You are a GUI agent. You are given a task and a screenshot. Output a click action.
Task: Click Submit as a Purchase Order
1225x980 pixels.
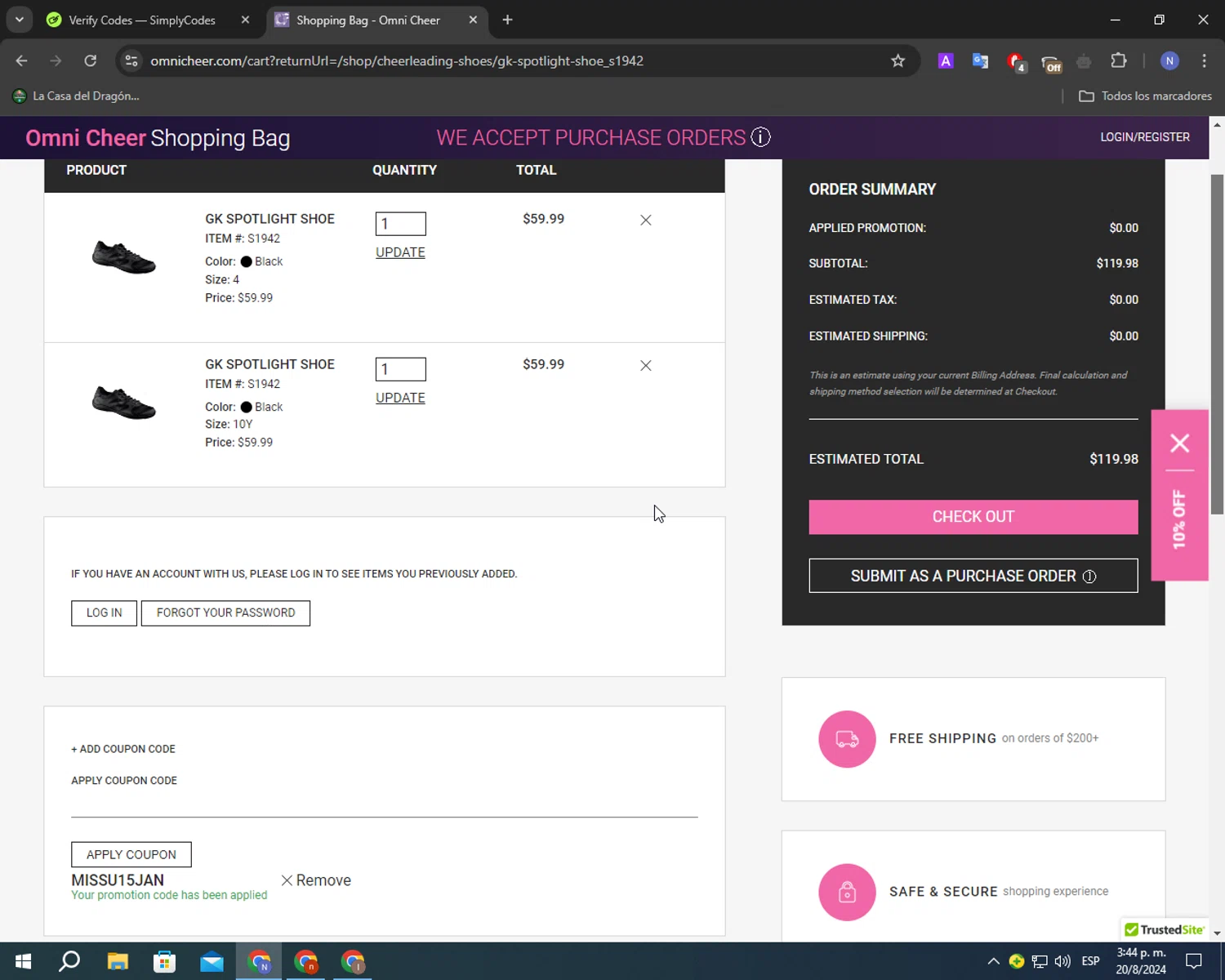973,576
